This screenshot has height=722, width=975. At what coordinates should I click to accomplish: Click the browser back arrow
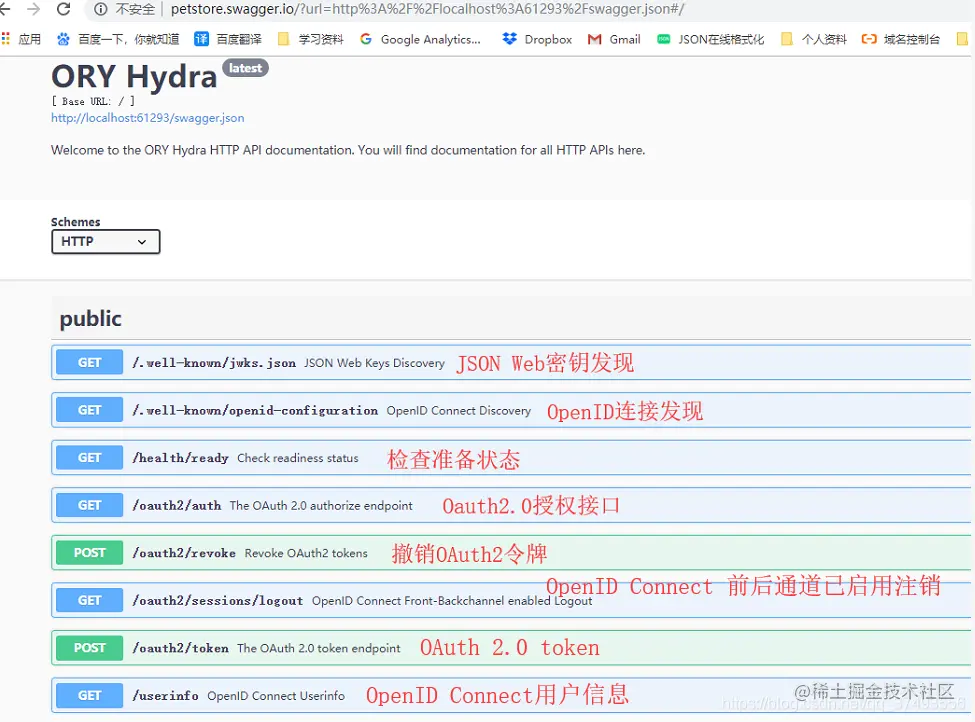[x=5, y=9]
